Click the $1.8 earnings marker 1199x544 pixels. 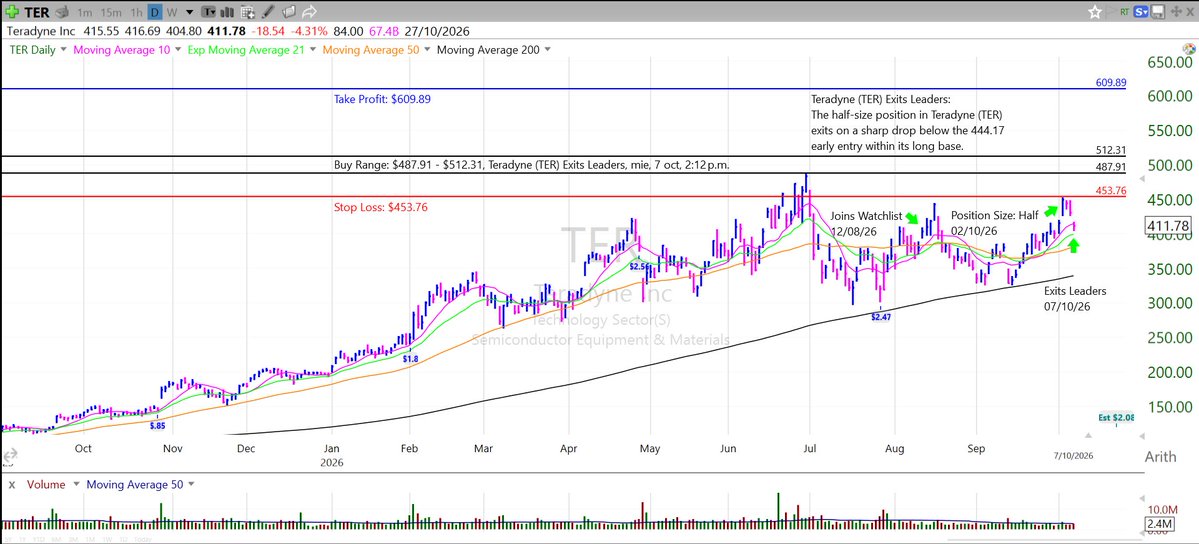[x=411, y=359]
